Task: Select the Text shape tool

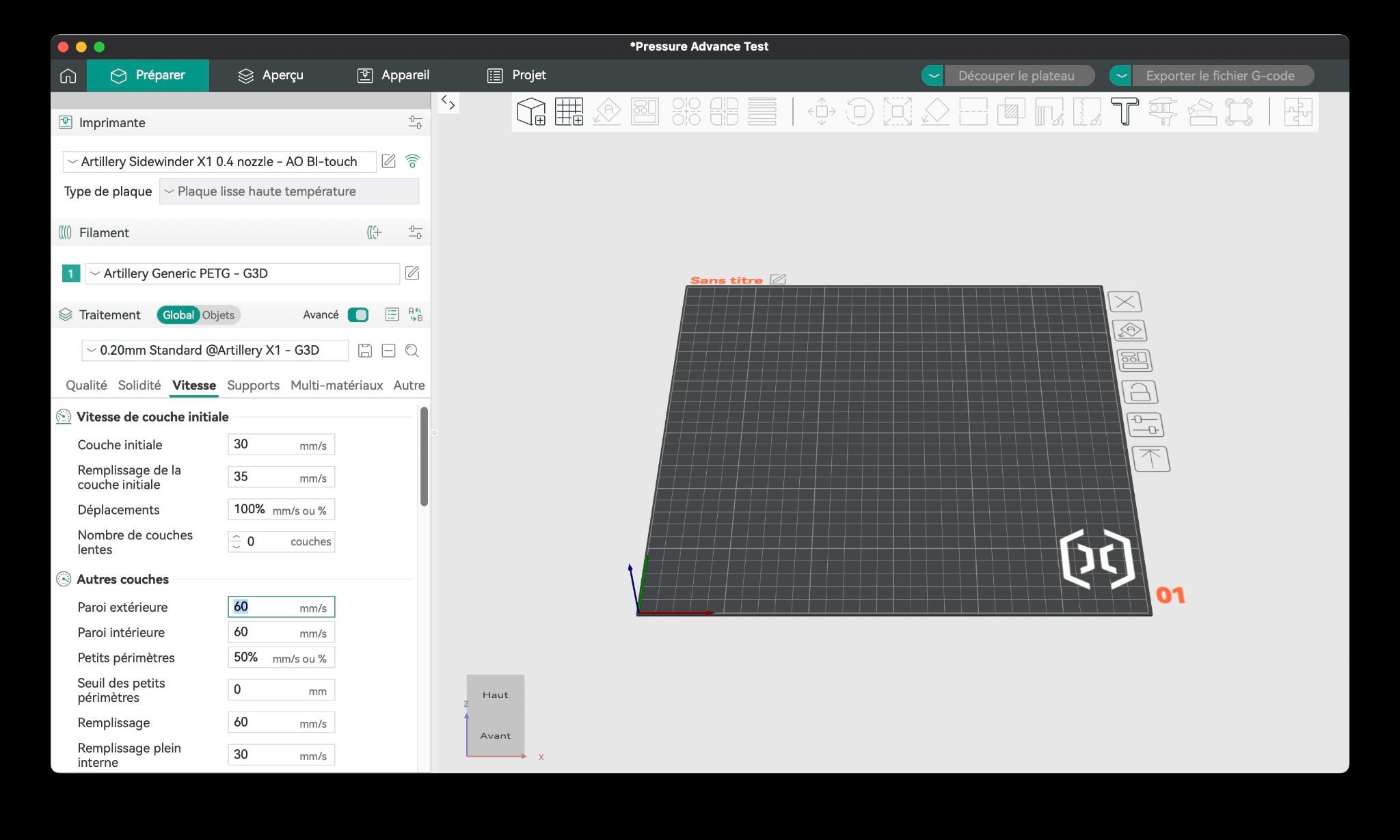Action: click(1125, 111)
